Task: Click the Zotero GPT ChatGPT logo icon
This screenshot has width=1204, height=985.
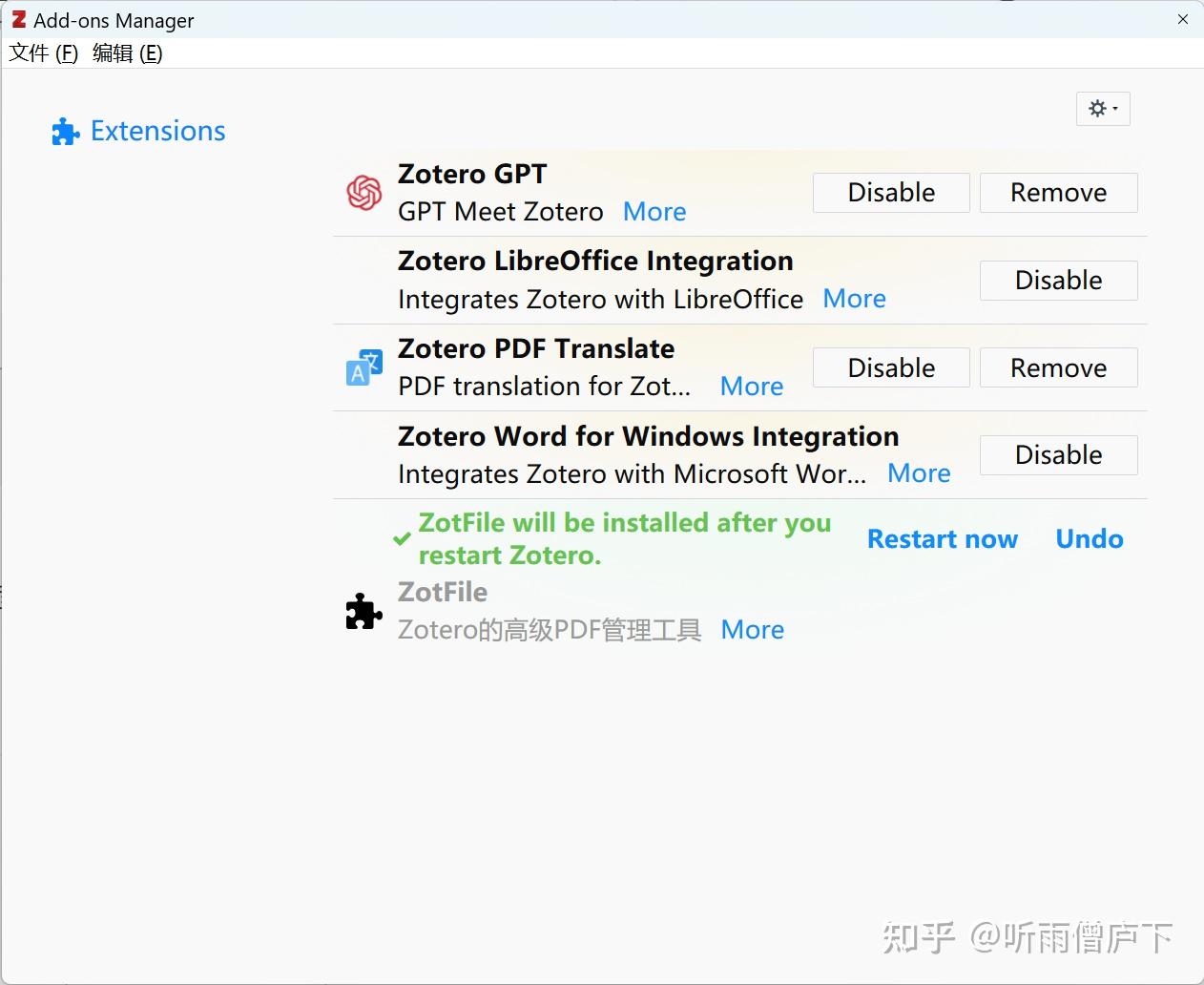Action: pos(363,192)
